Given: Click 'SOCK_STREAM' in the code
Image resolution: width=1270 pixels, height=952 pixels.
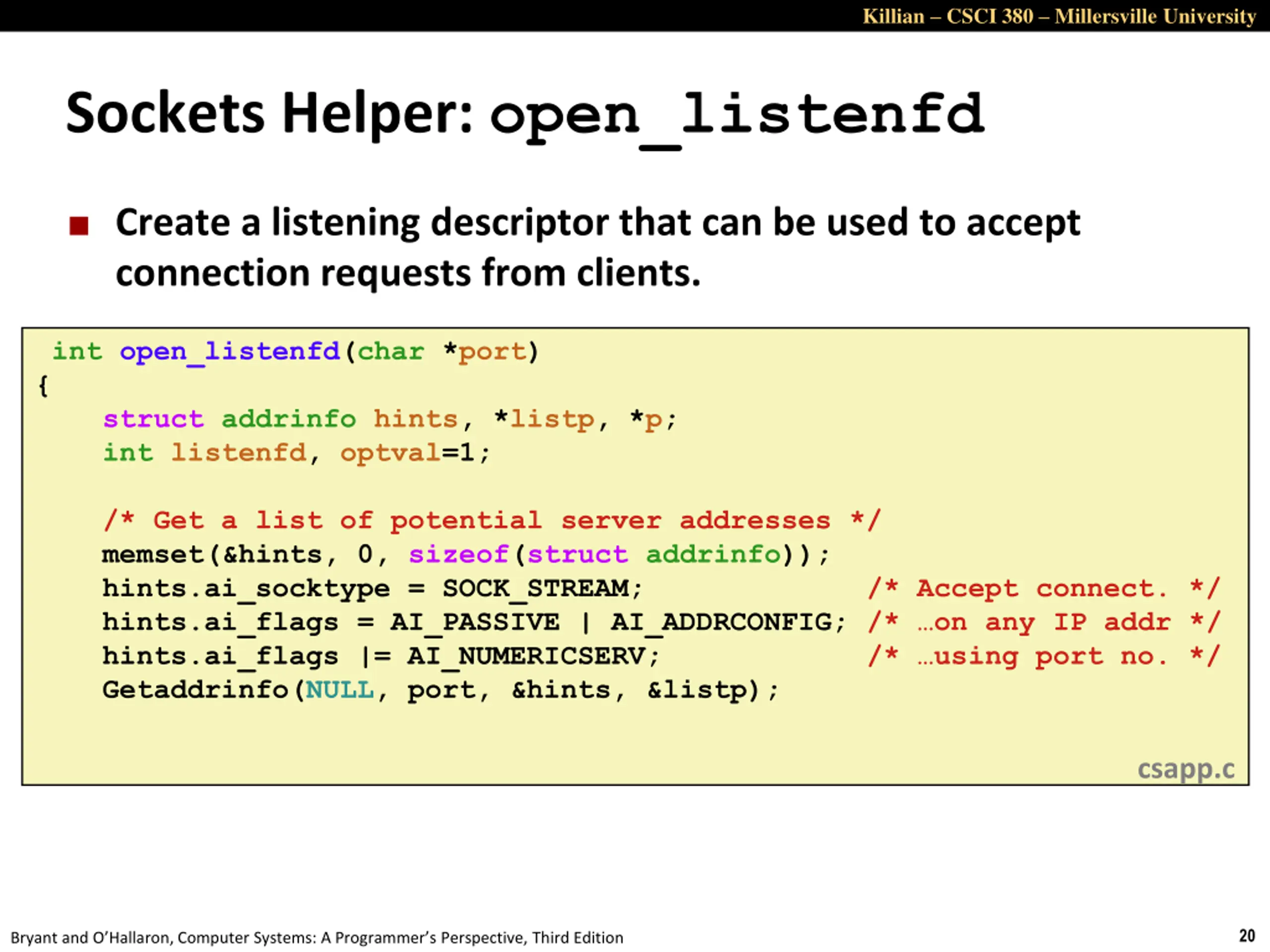Looking at the screenshot, I should [x=536, y=589].
